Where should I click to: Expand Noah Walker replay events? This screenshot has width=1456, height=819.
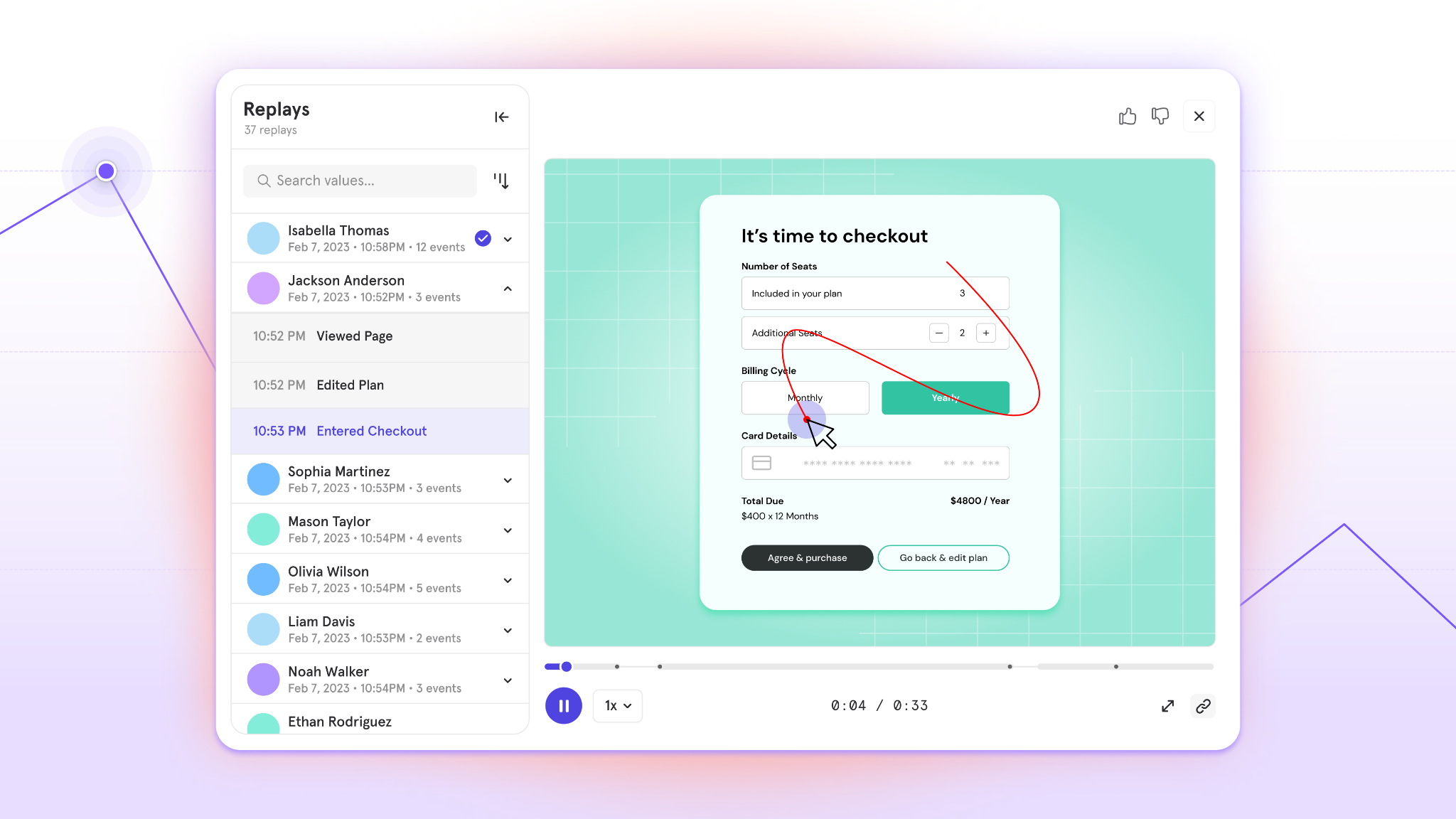coord(508,679)
